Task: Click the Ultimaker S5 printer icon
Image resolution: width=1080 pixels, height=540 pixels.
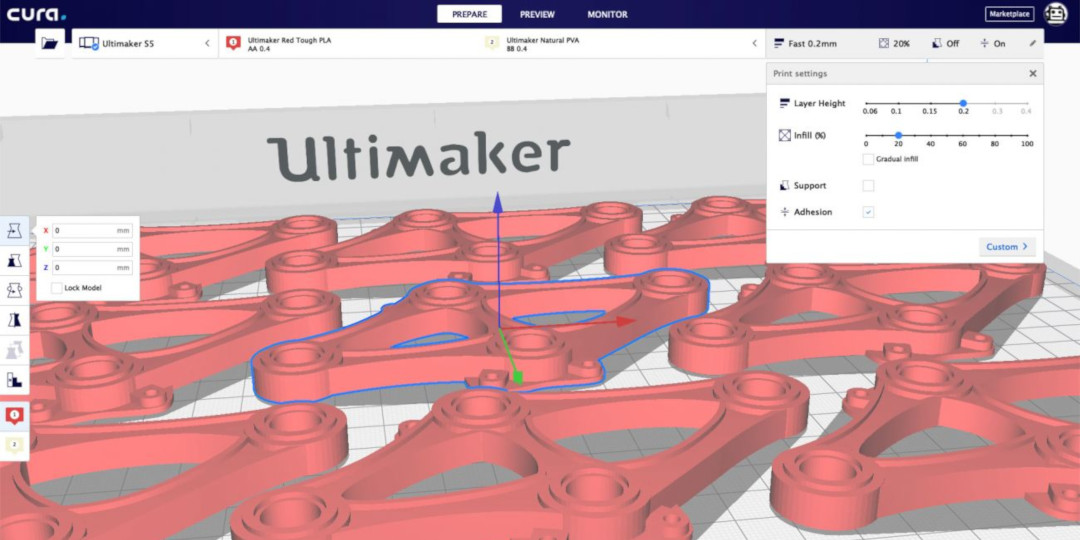Action: pos(88,43)
